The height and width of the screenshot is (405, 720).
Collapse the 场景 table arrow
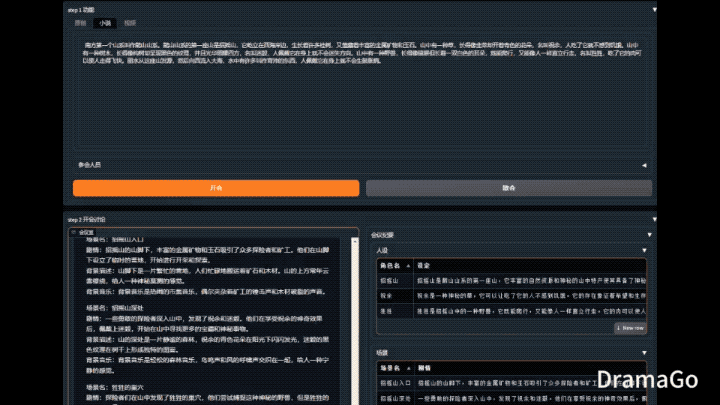click(644, 353)
